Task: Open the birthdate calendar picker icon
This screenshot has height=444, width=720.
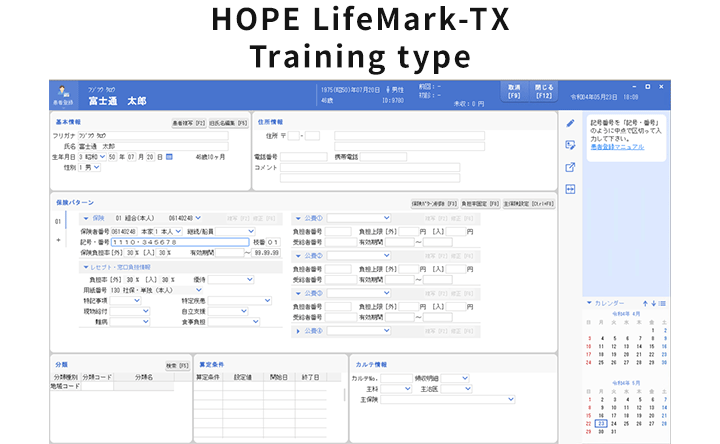Action: pyautogui.click(x=169, y=157)
